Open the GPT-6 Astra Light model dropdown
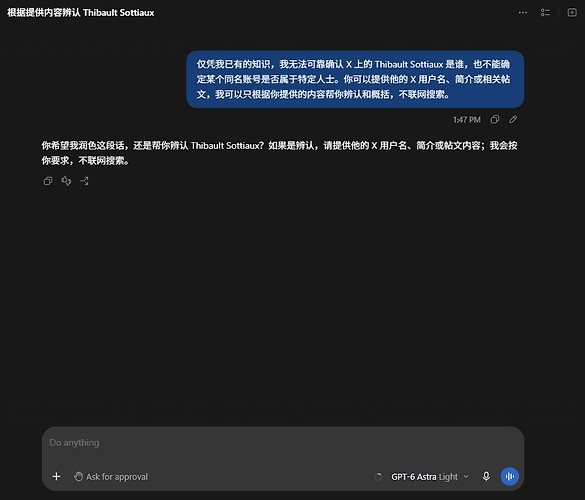The height and width of the screenshot is (500, 585). 429,476
